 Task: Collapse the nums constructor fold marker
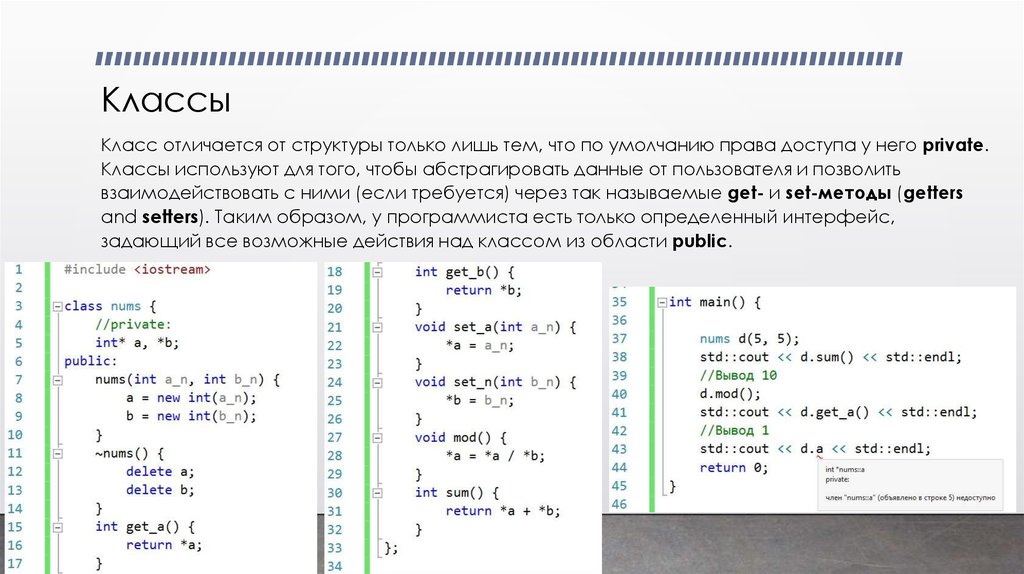pyautogui.click(x=56, y=380)
